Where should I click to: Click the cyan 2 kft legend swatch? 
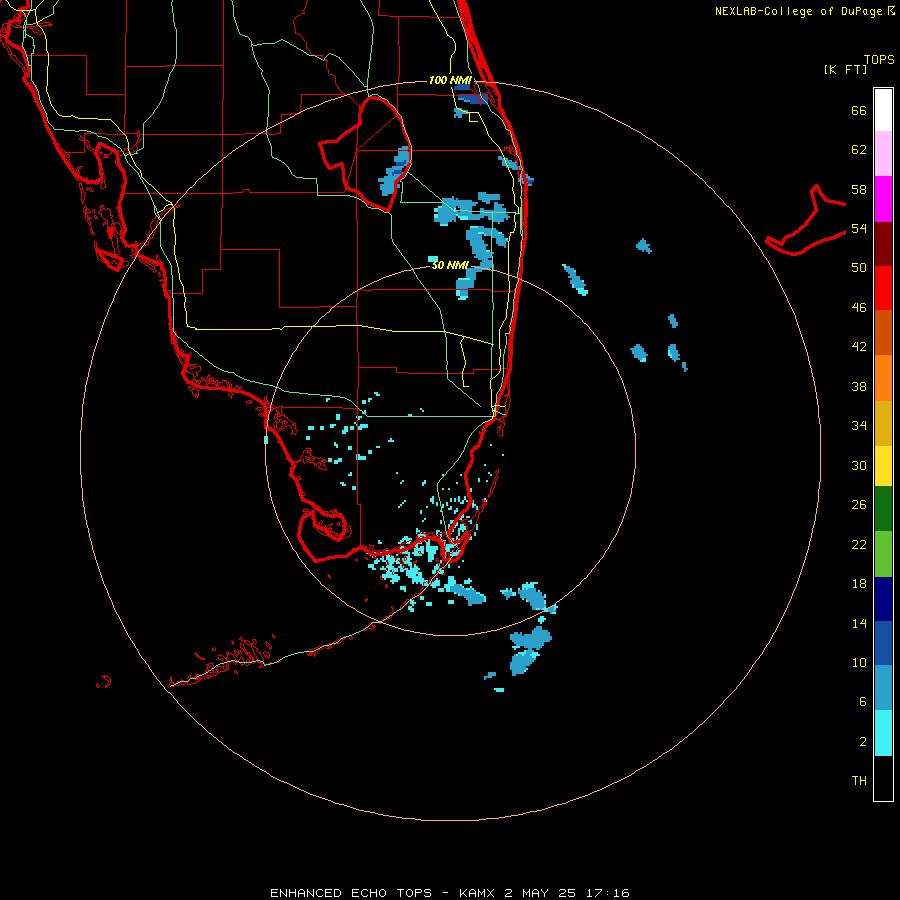(883, 733)
